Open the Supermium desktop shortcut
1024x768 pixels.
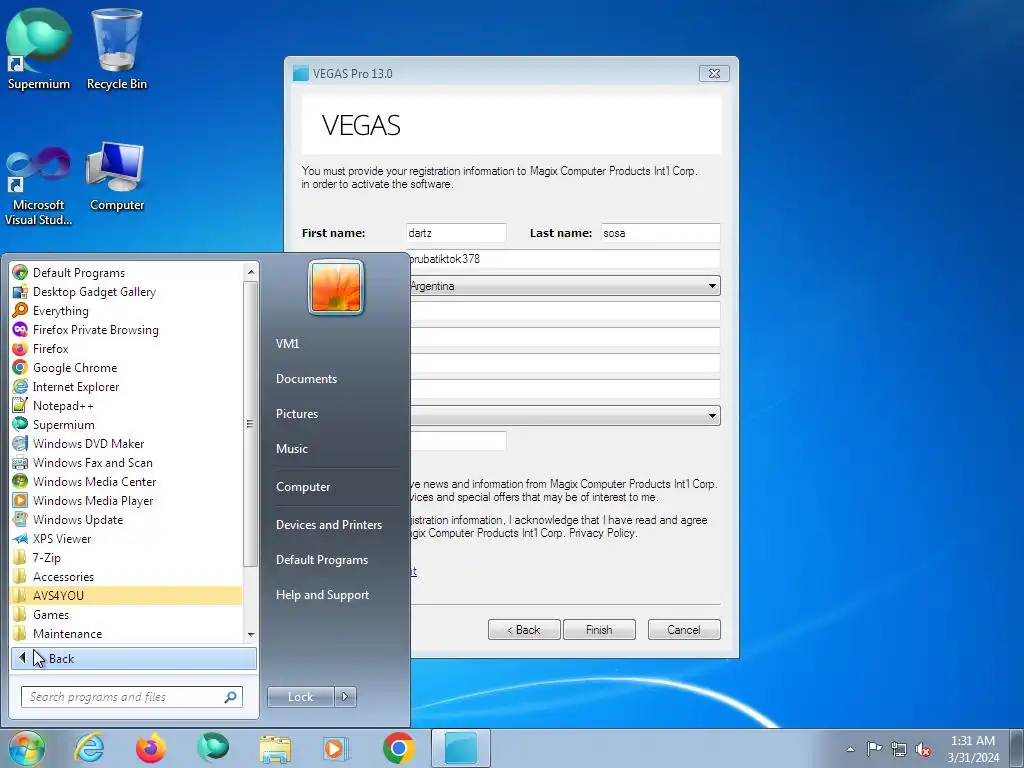[39, 50]
